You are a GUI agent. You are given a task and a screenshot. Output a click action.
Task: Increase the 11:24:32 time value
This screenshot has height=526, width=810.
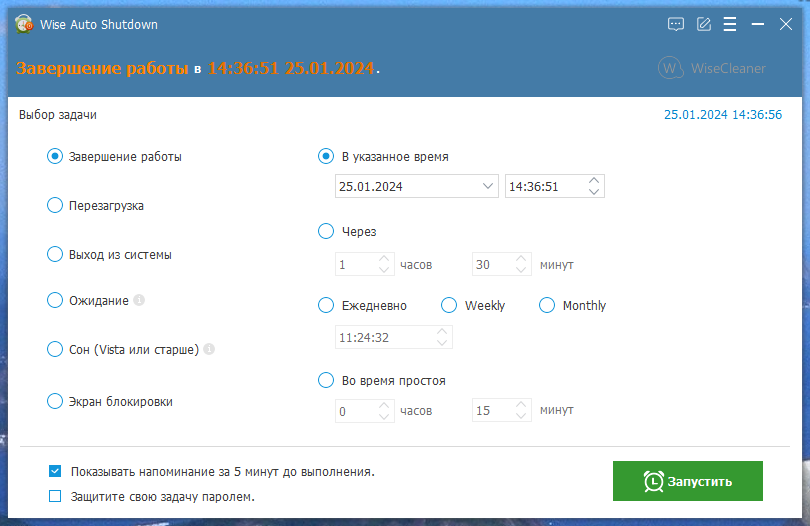pyautogui.click(x=442, y=332)
